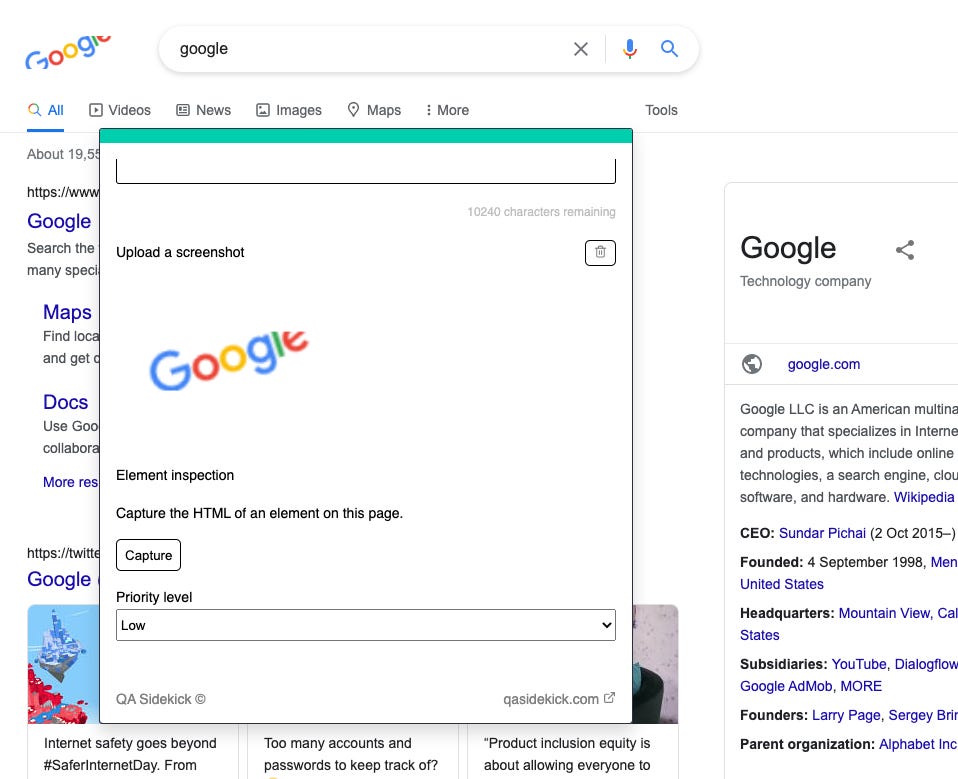Click the uploaded Google logo screenshot preview
958x779 pixels.
point(229,360)
